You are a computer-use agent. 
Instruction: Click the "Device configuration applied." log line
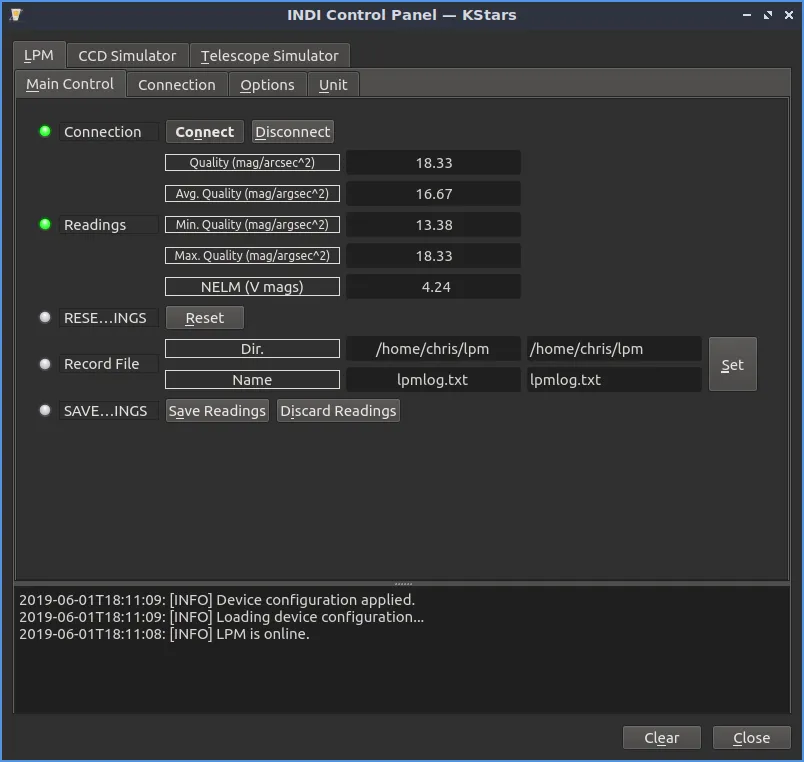[217, 599]
